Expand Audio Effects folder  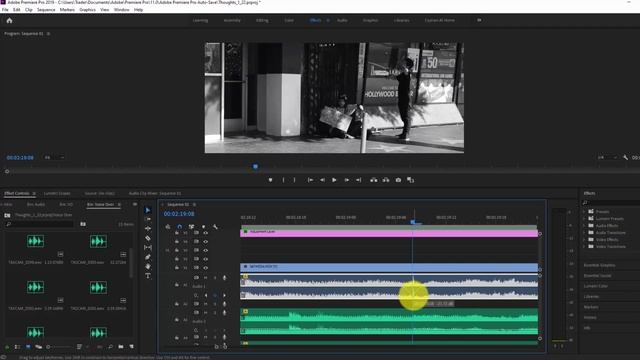coord(584,225)
